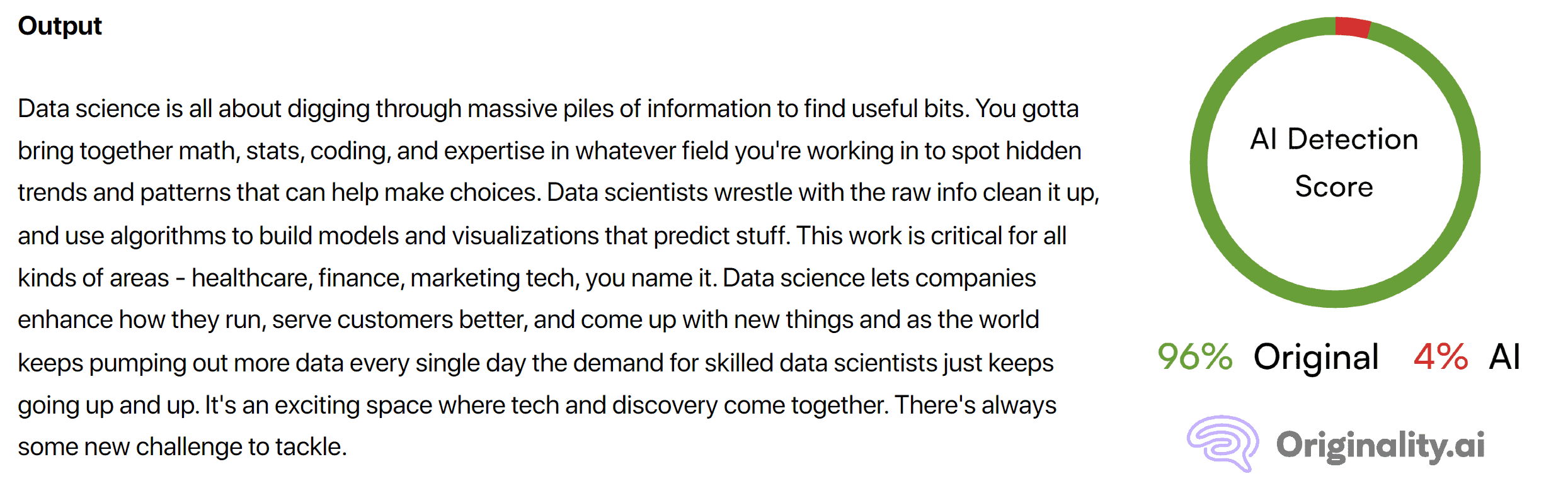This screenshot has width=1568, height=486.
Task: Click the Output heading
Action: [x=60, y=26]
